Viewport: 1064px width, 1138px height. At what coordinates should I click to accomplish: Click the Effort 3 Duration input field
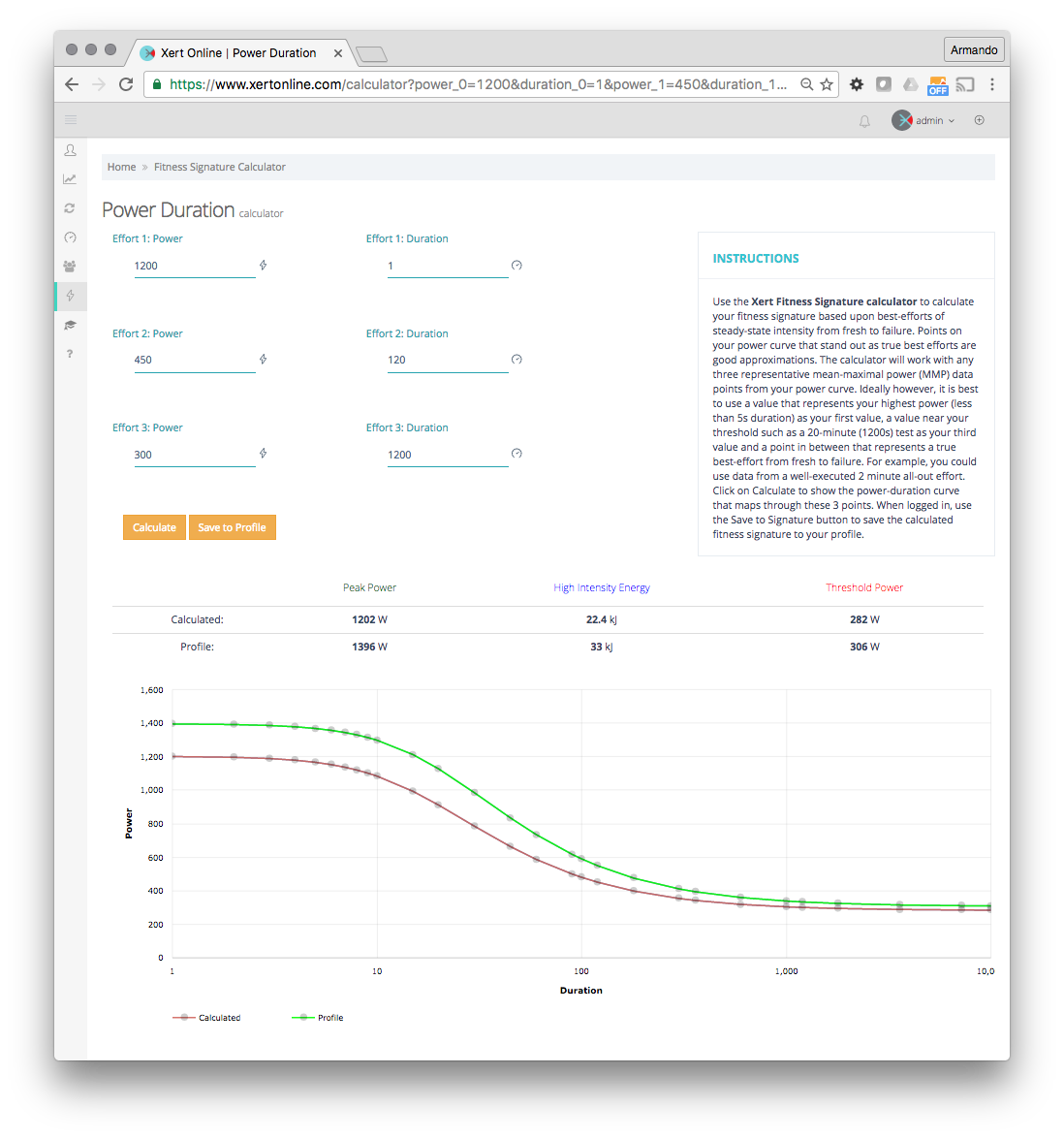[447, 455]
